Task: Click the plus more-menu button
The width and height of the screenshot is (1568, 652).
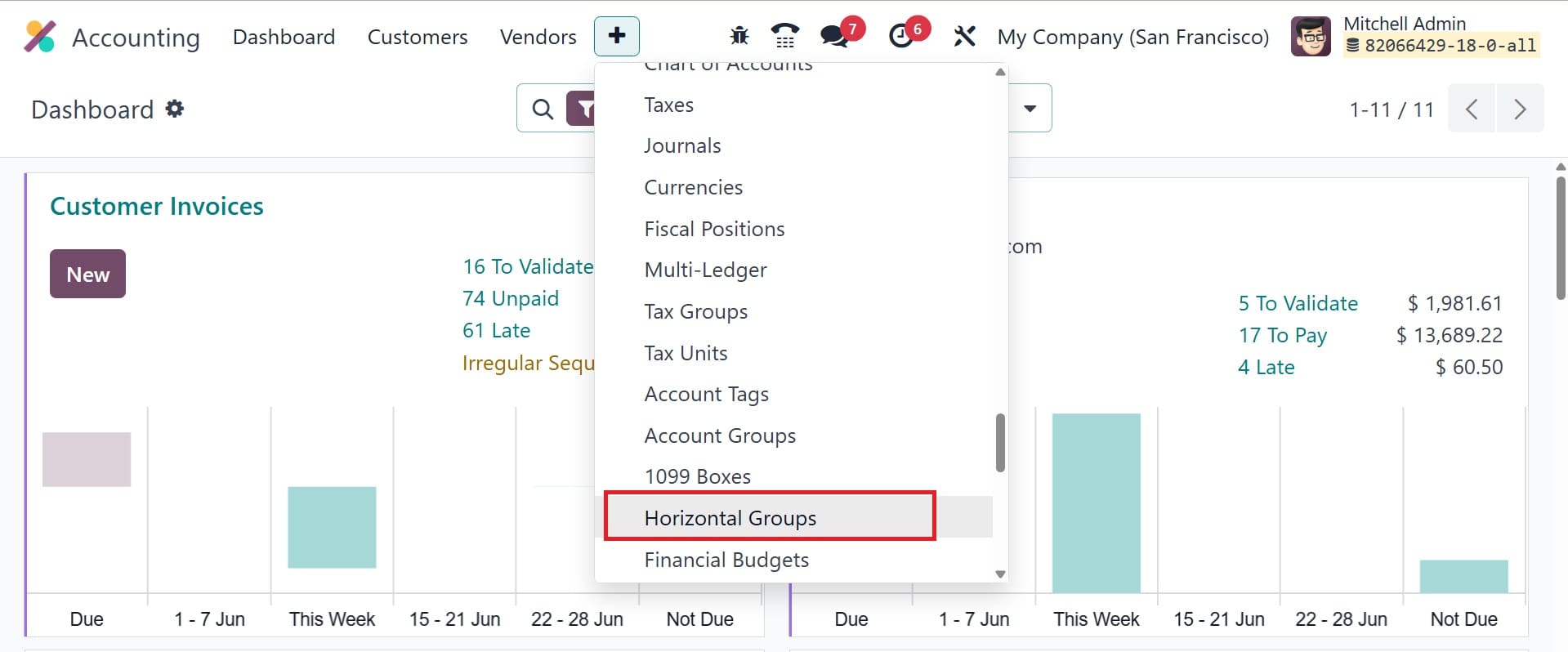Action: 617,36
